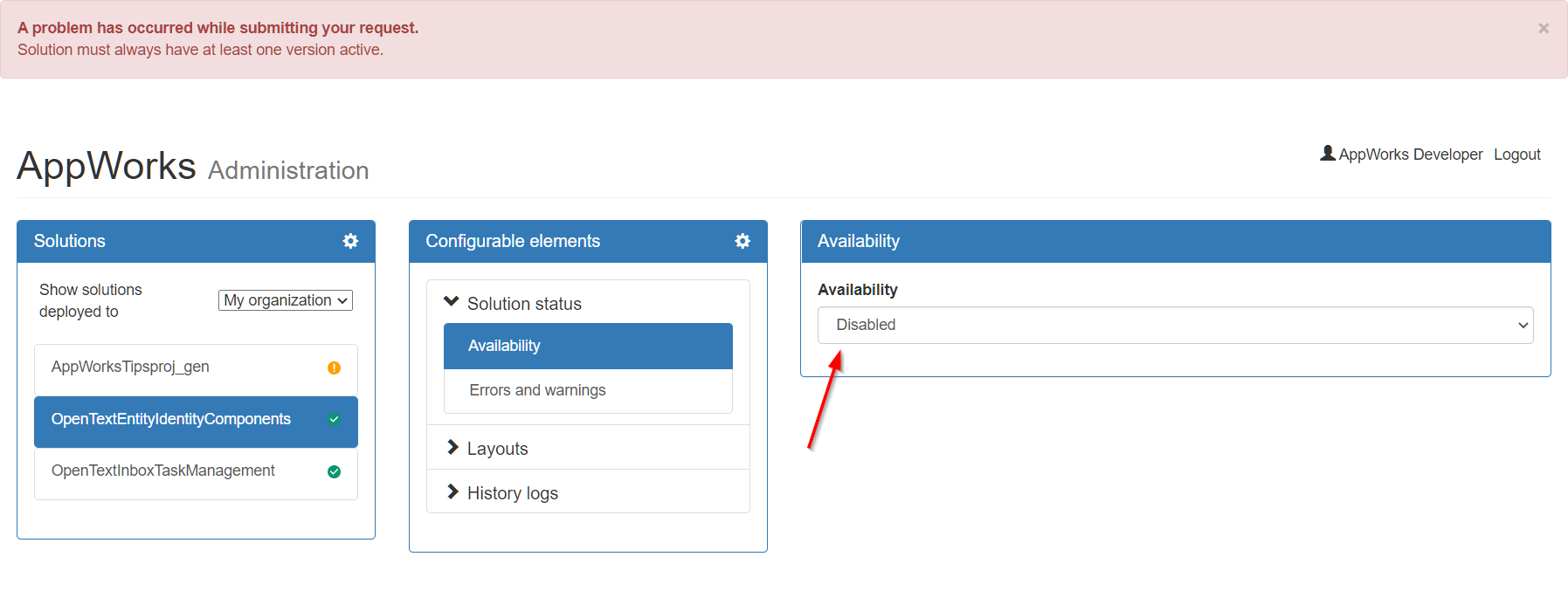
Task: Select the Availability menu item
Action: [588, 346]
